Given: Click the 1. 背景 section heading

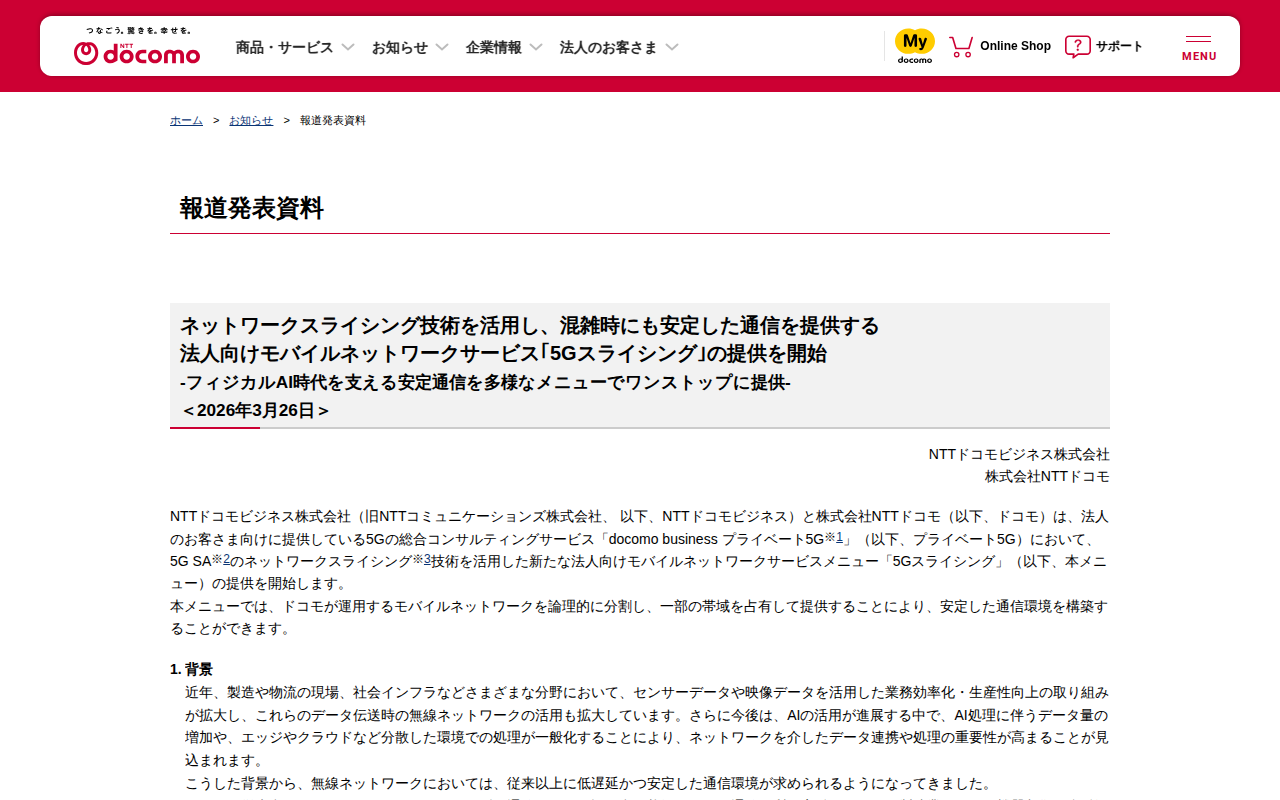Looking at the screenshot, I should tap(191, 669).
